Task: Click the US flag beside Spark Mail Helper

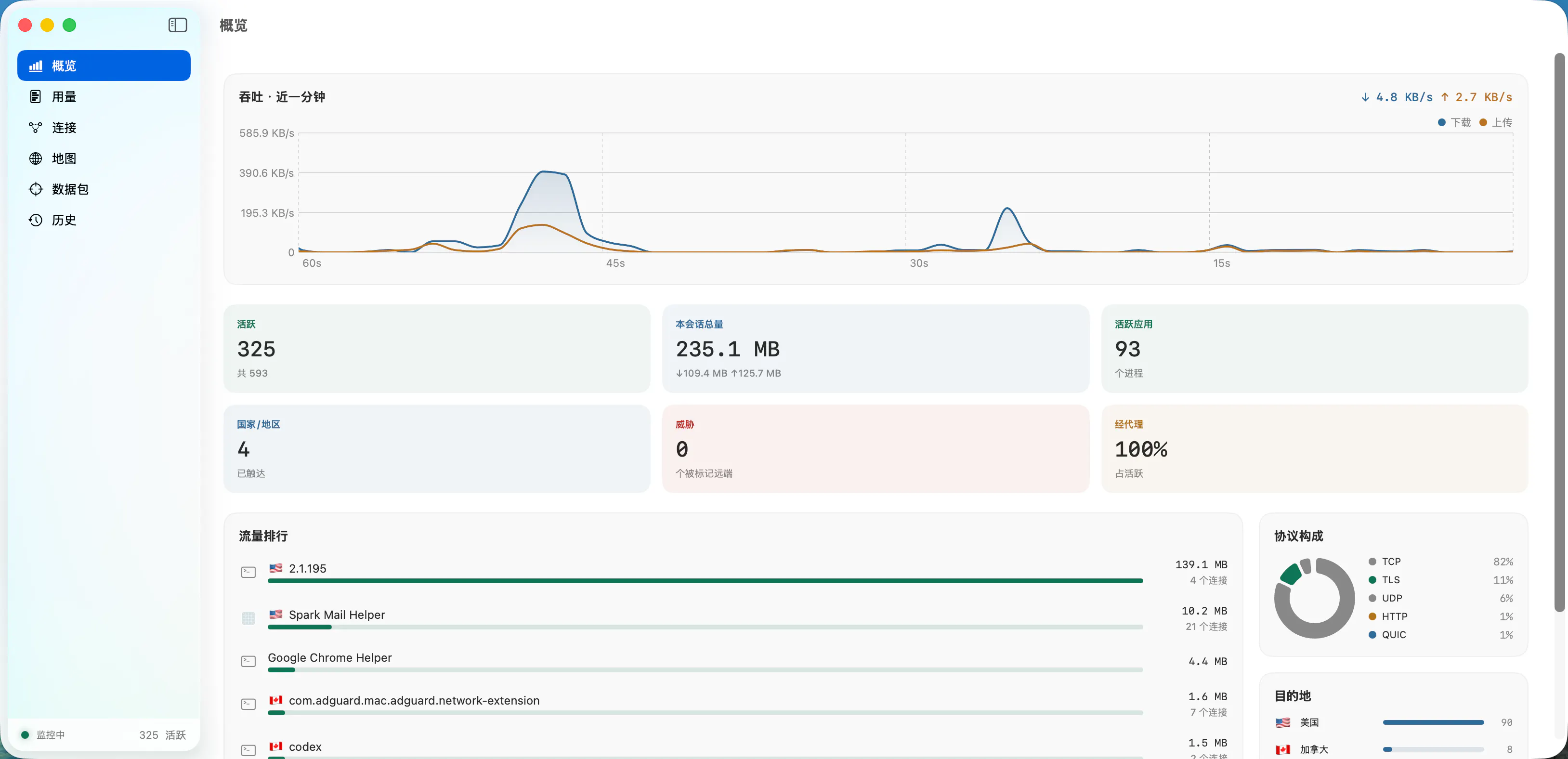Action: (276, 614)
